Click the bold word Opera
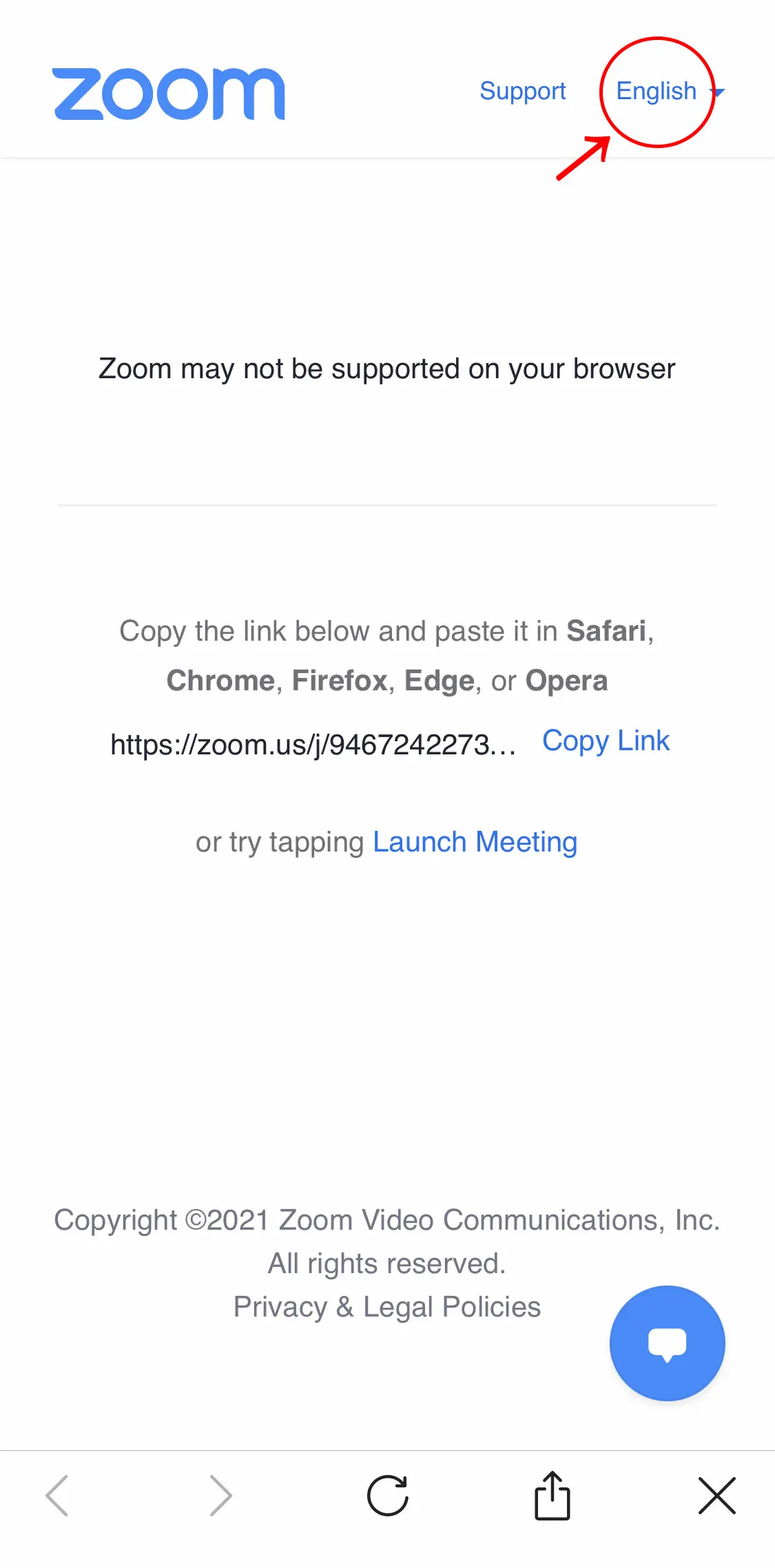Viewport: 775px width, 1568px height. click(x=566, y=681)
